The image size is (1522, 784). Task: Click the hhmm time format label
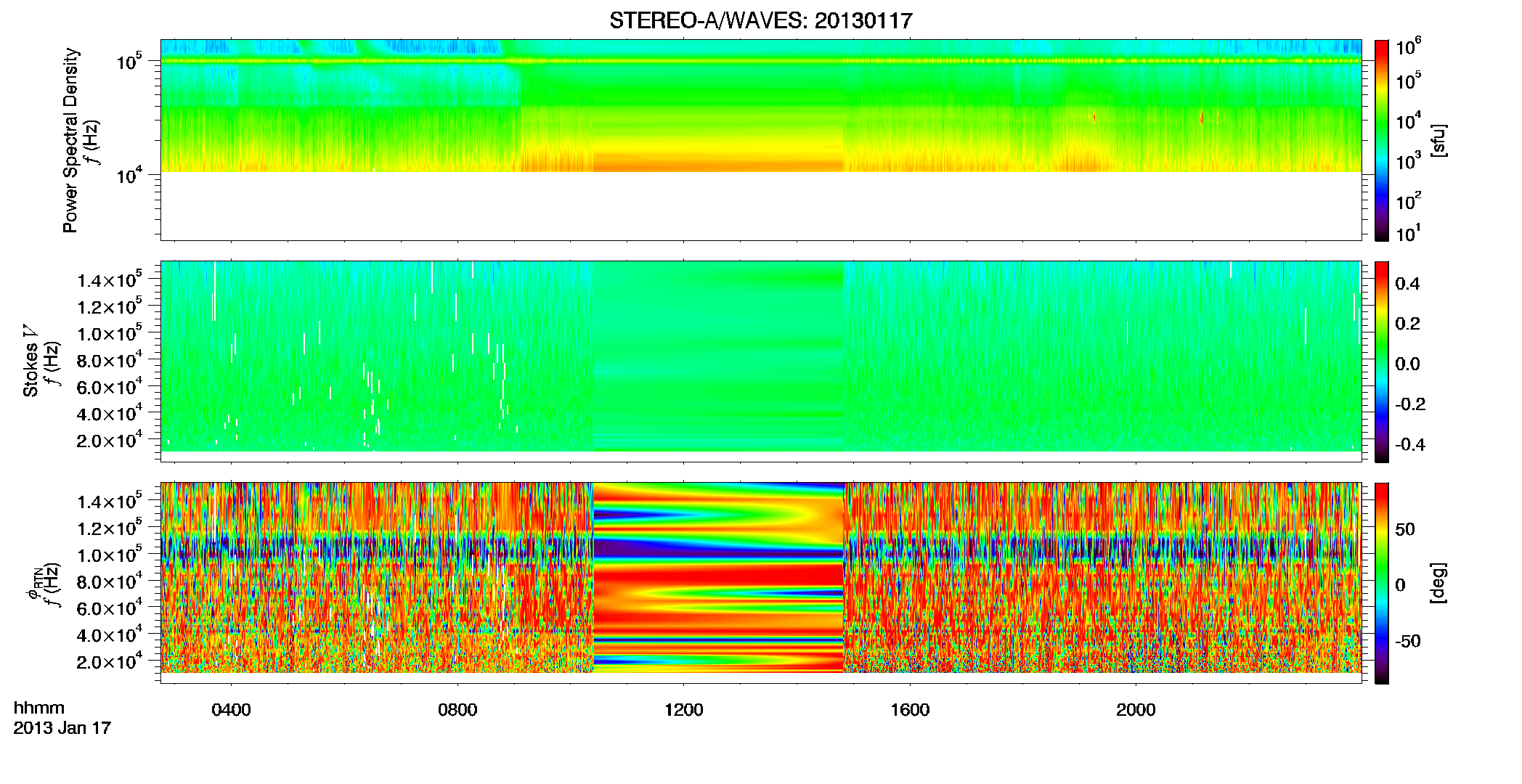[39, 709]
